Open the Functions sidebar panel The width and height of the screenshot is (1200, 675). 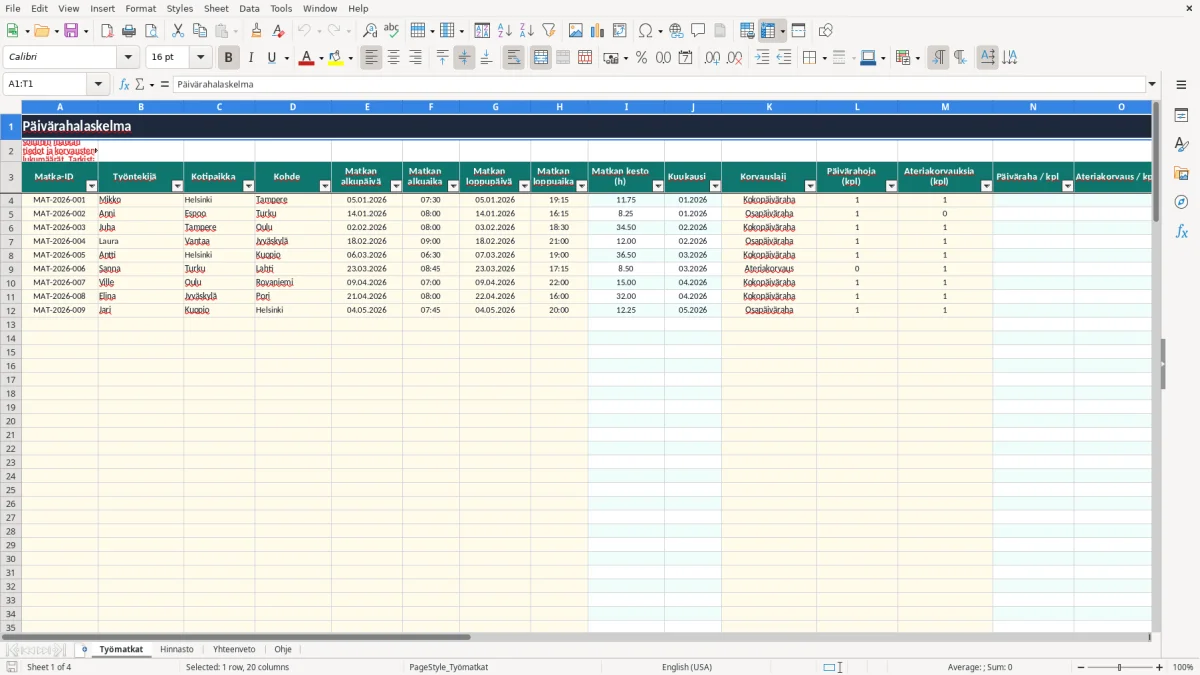1181,231
